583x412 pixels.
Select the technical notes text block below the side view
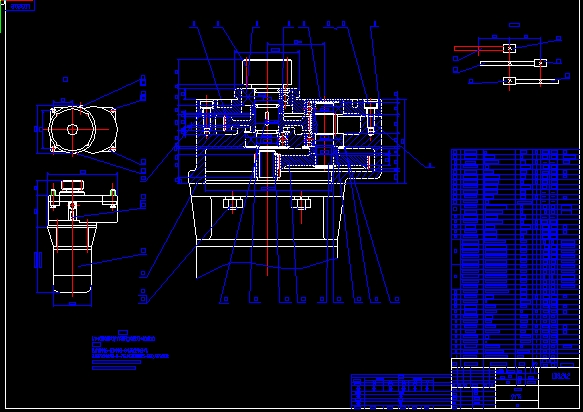click(130, 350)
